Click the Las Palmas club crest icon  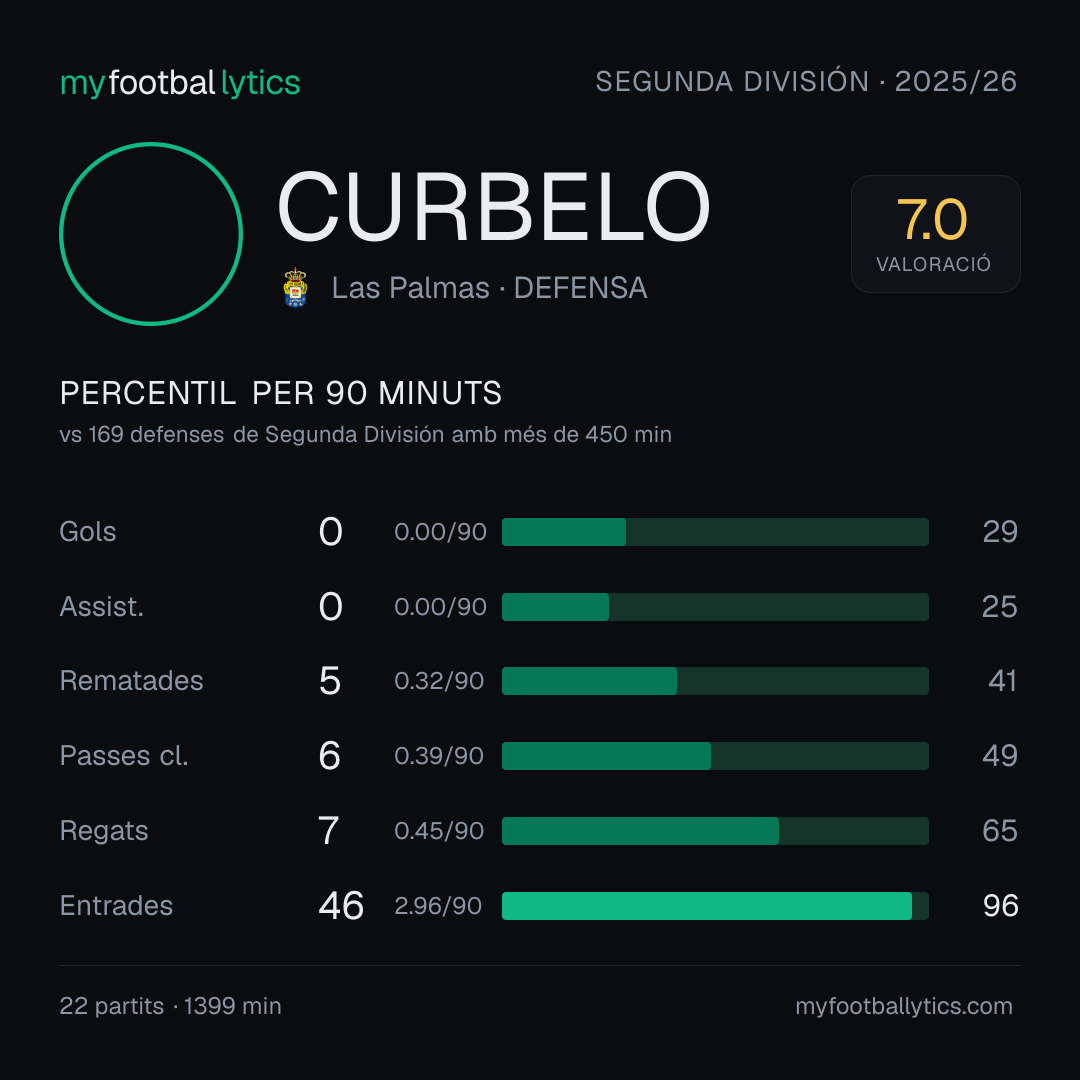coord(295,288)
